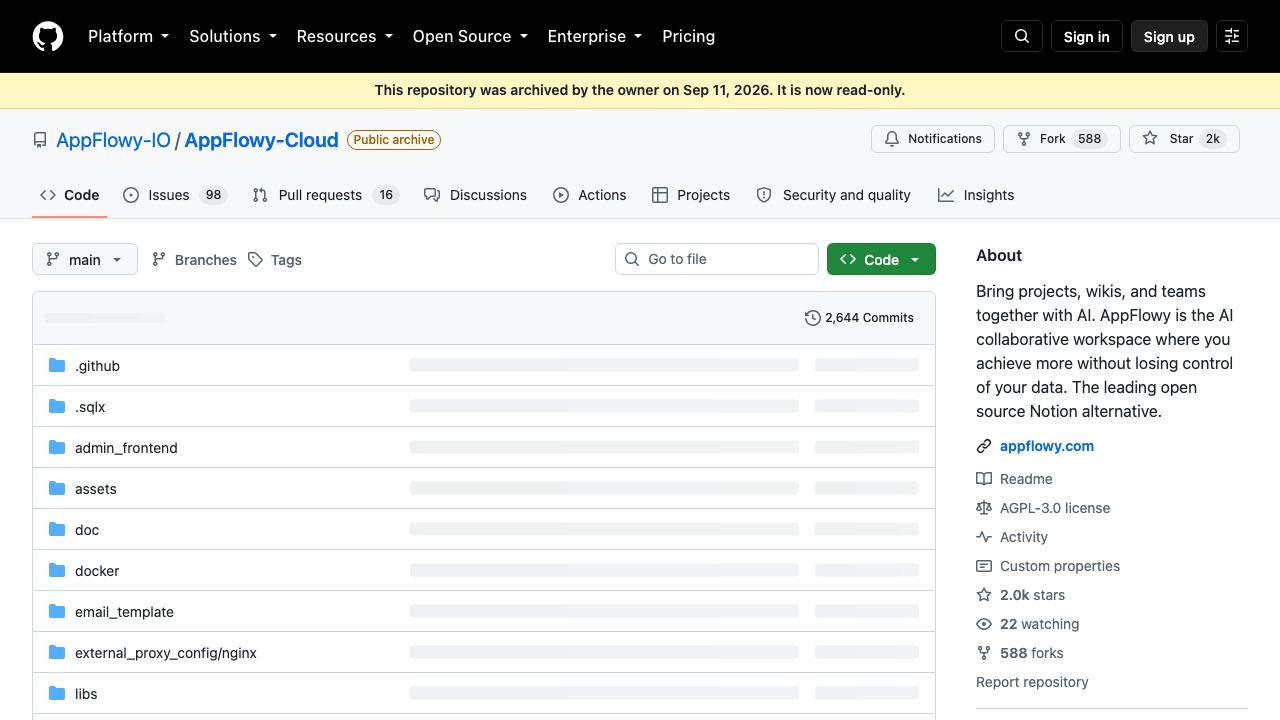
Task: Click the docker folder icon
Action: (57, 571)
